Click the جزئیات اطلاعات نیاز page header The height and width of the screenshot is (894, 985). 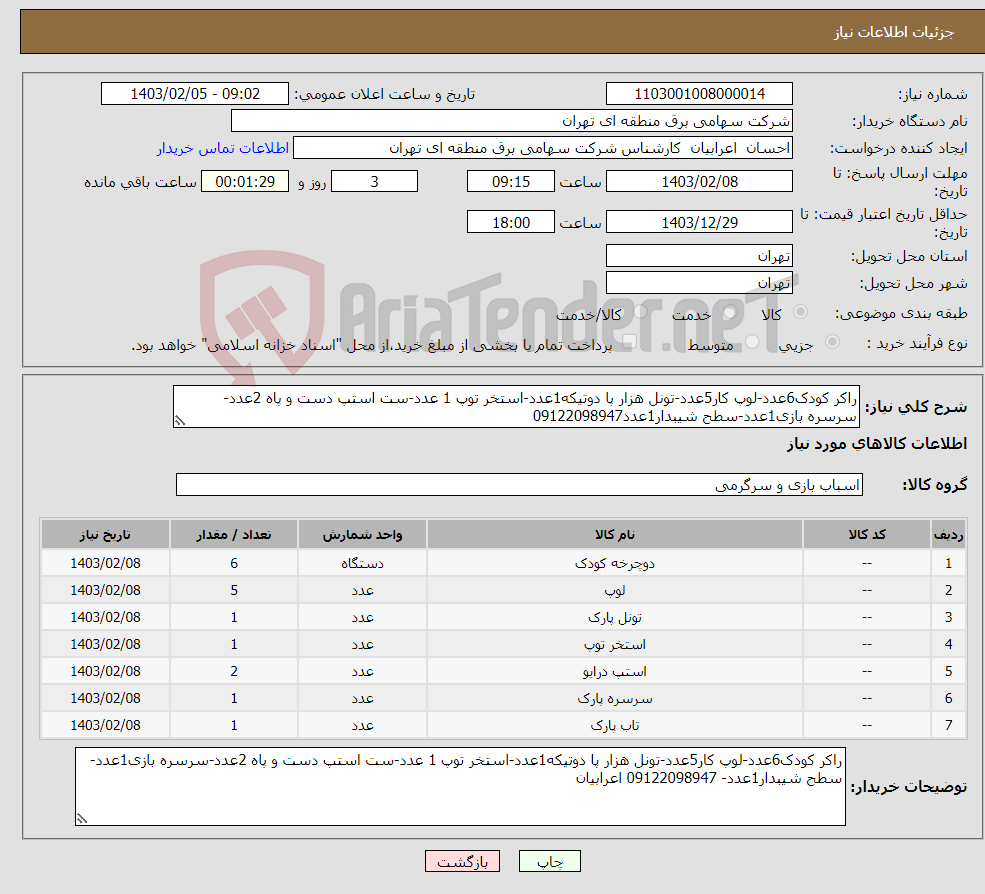tap(894, 32)
